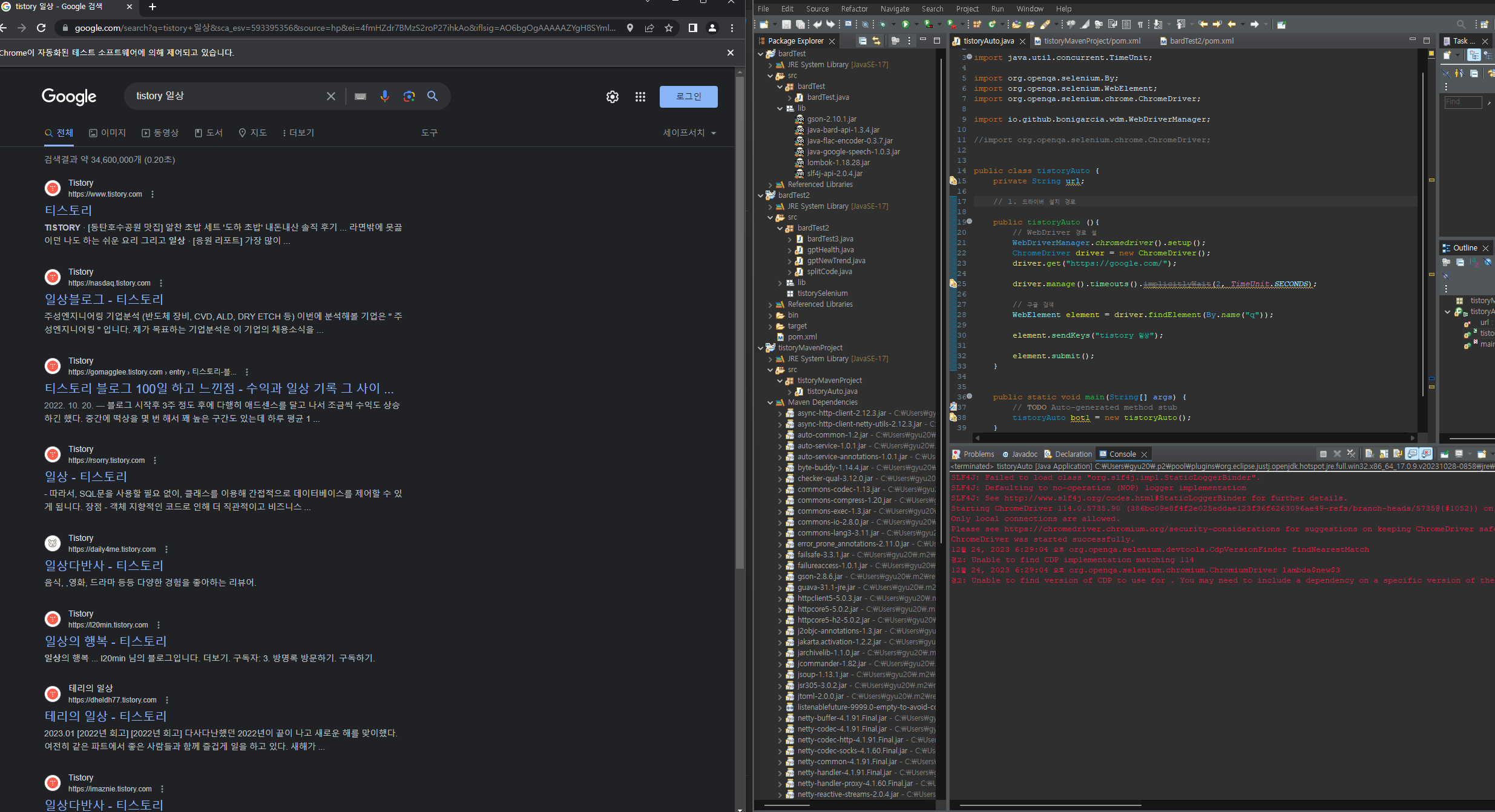Click Google Lens image search icon
The image size is (1495, 812).
pos(409,96)
